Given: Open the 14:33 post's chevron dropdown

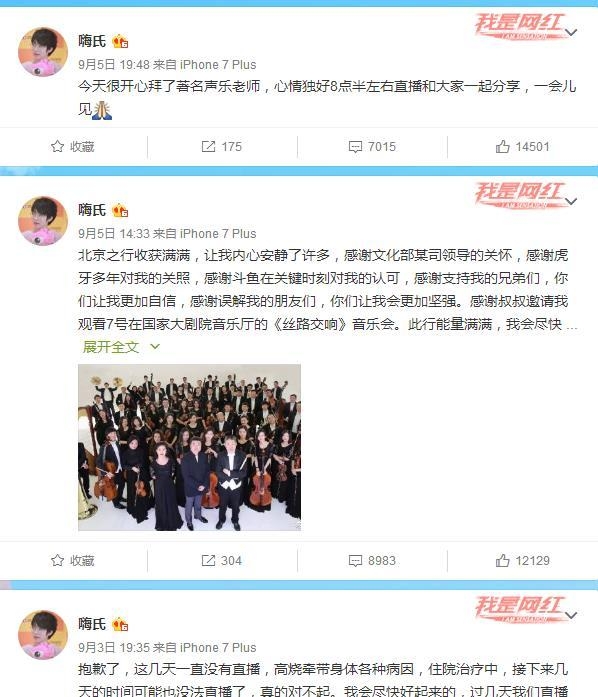Looking at the screenshot, I should pos(571,201).
